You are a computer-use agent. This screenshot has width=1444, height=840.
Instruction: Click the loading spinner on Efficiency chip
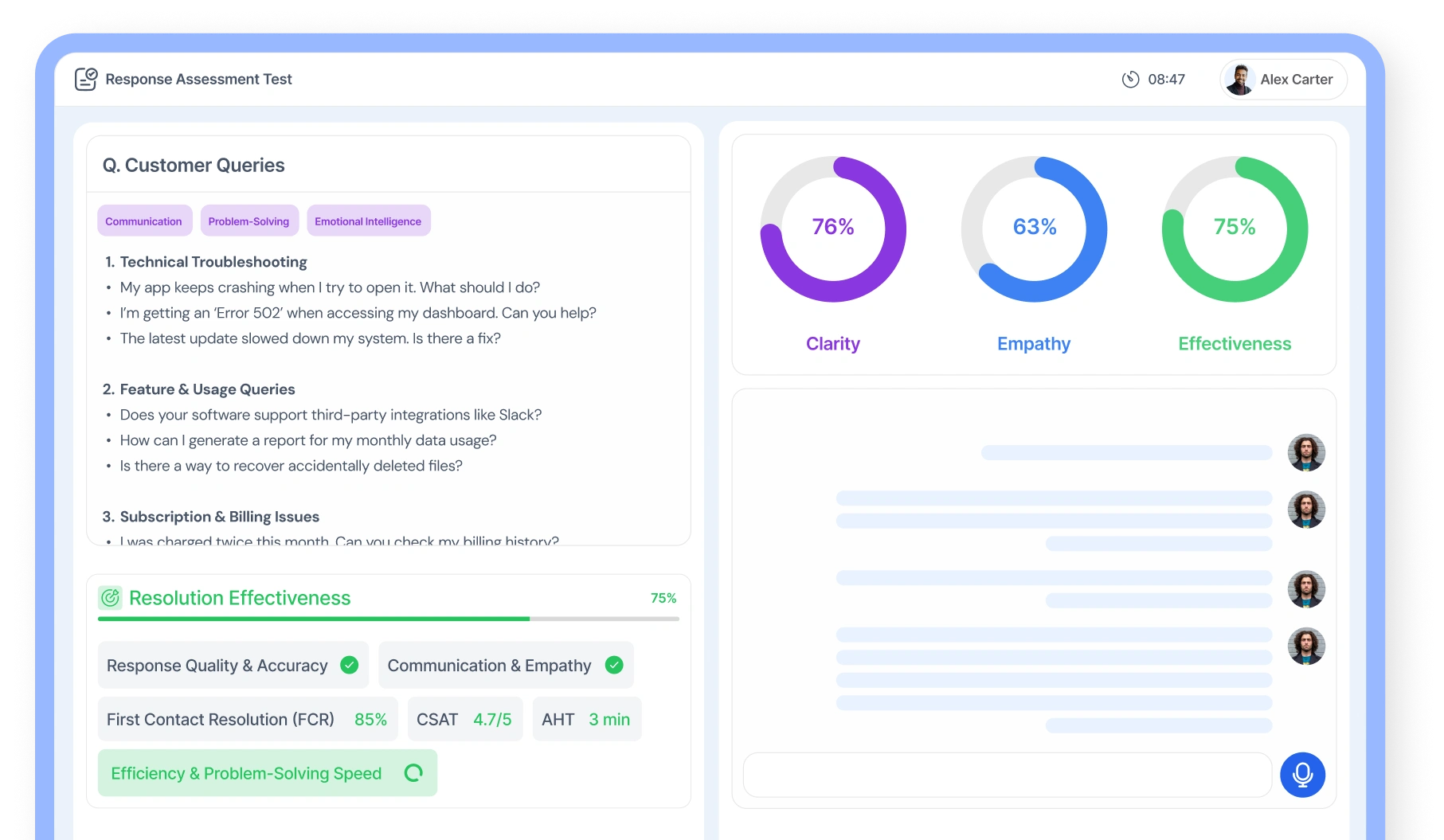pyautogui.click(x=413, y=773)
